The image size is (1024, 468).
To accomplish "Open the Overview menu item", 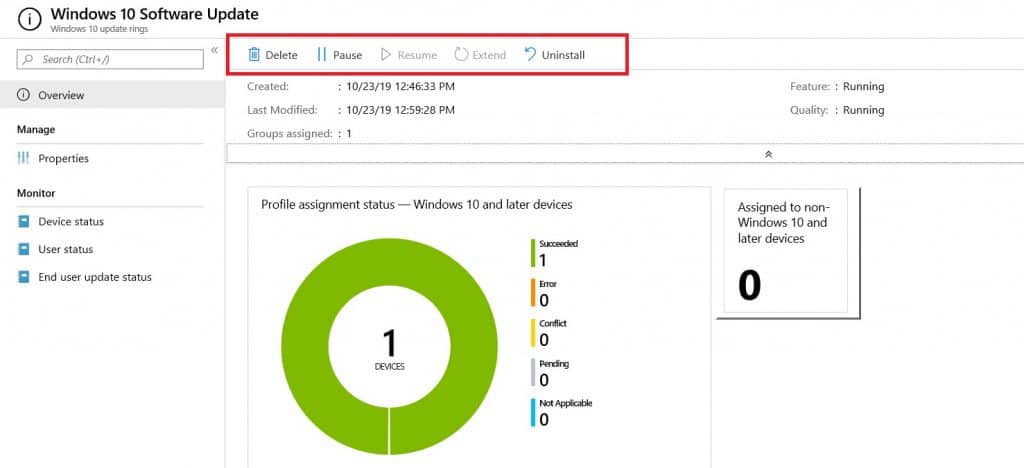I will point(112,95).
